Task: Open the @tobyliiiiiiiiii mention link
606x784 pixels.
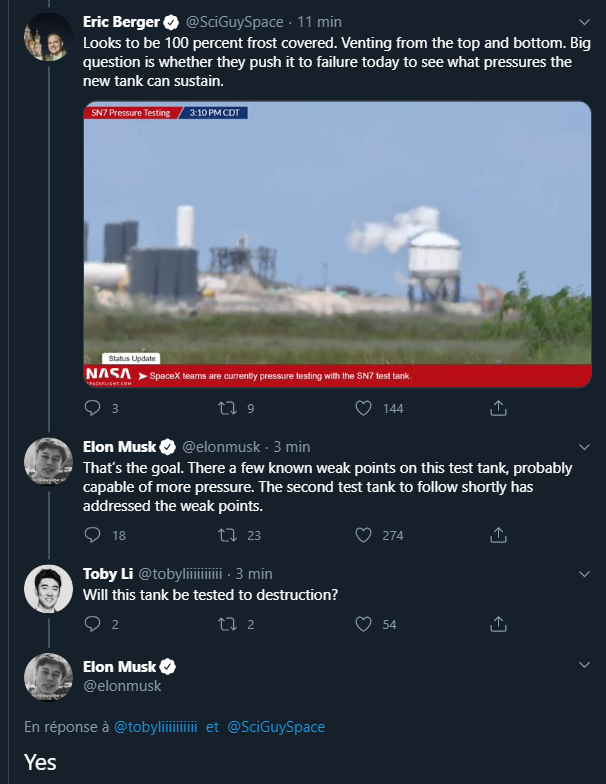Action: pos(155,727)
